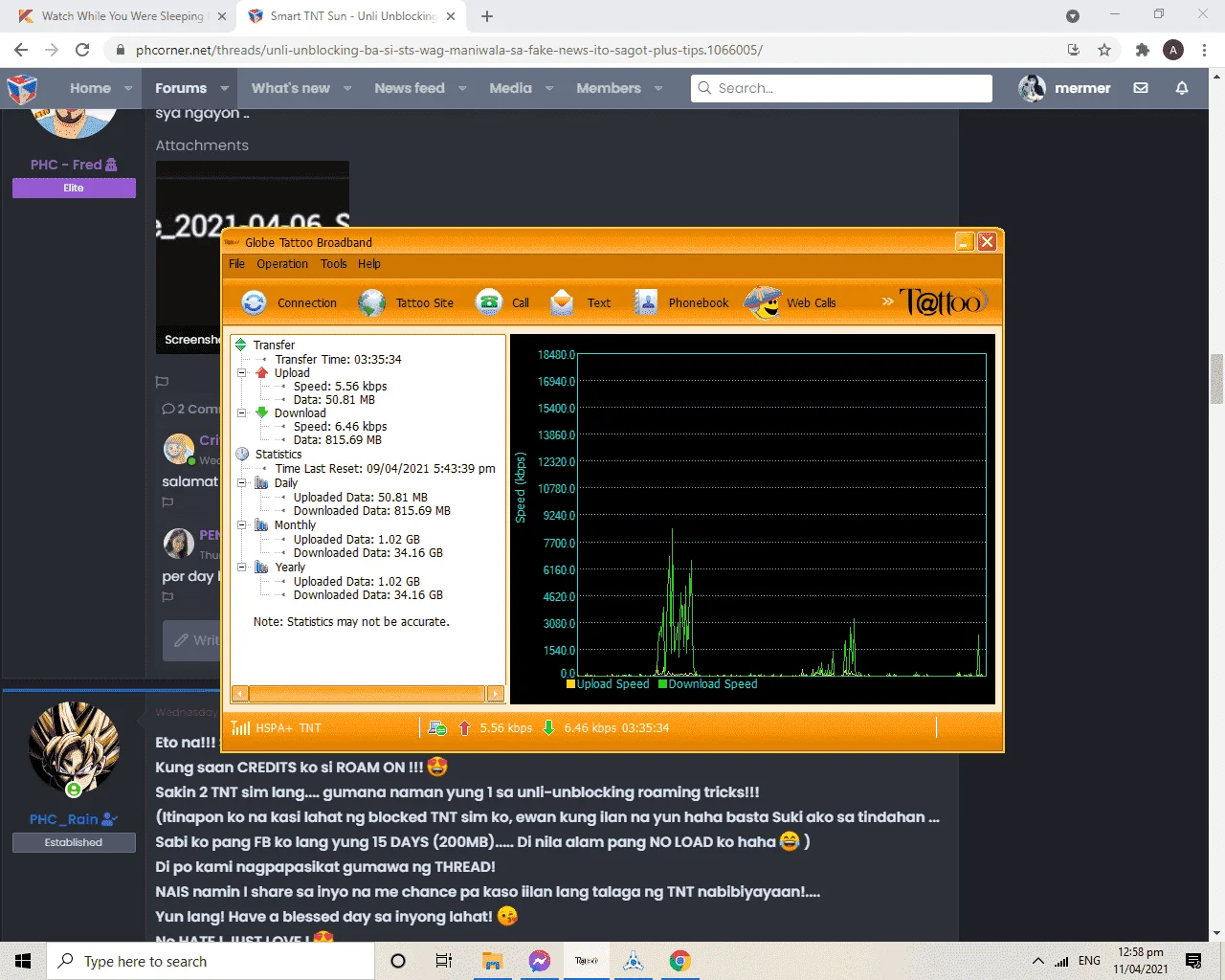1225x980 pixels.
Task: Bookmark this page with the star icon
Action: (1104, 50)
